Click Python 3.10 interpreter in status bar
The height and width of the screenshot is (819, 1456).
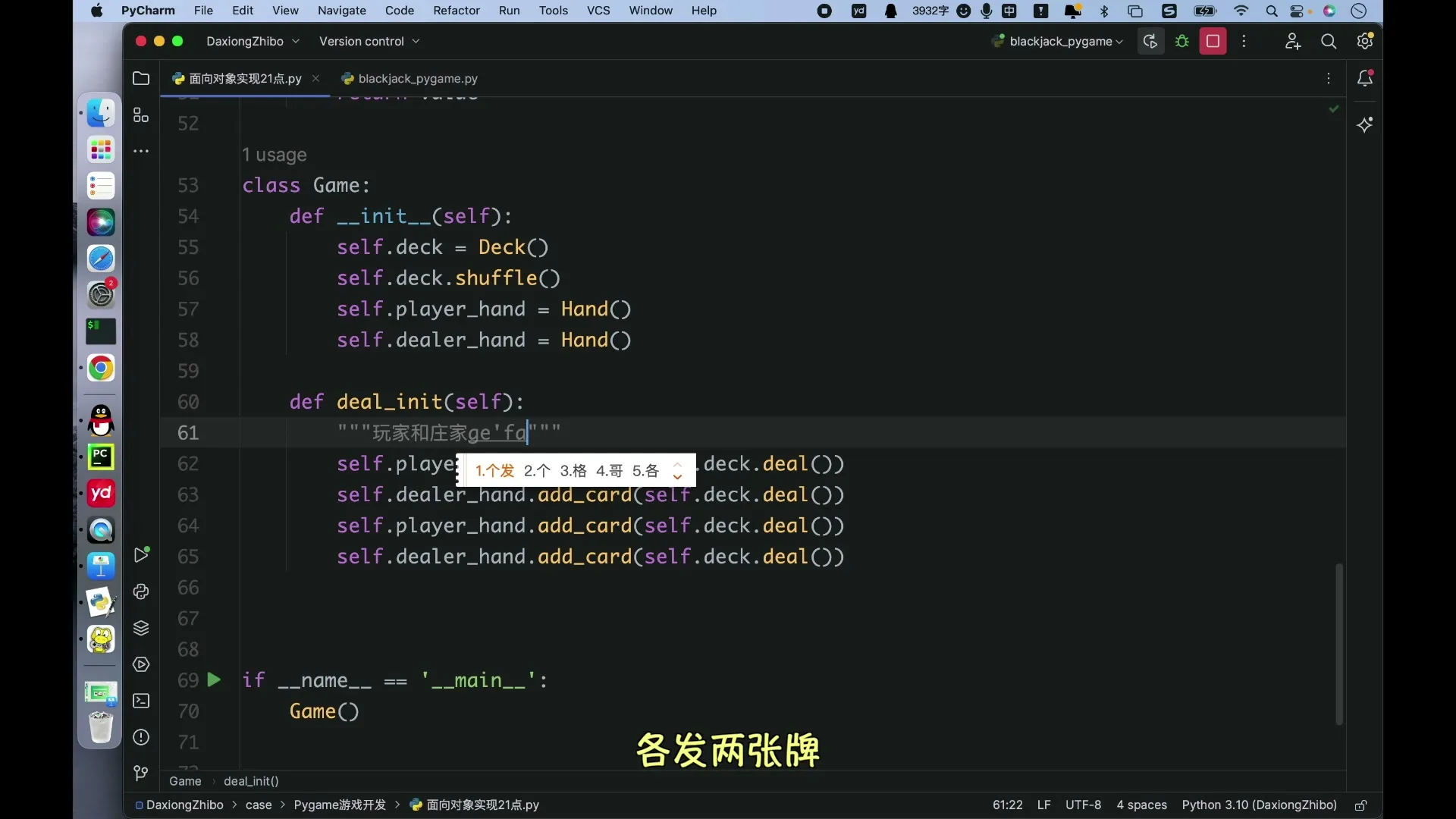pos(1259,805)
